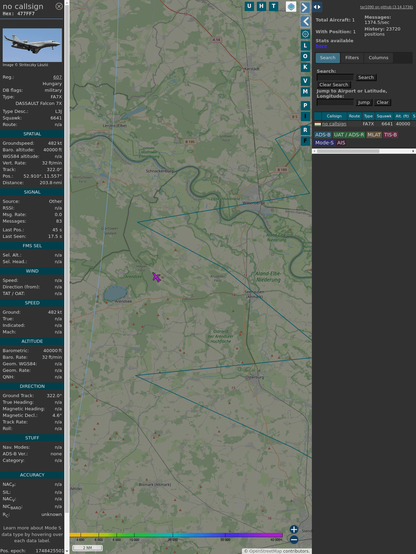Sort table by Squawk column

pos(384,116)
